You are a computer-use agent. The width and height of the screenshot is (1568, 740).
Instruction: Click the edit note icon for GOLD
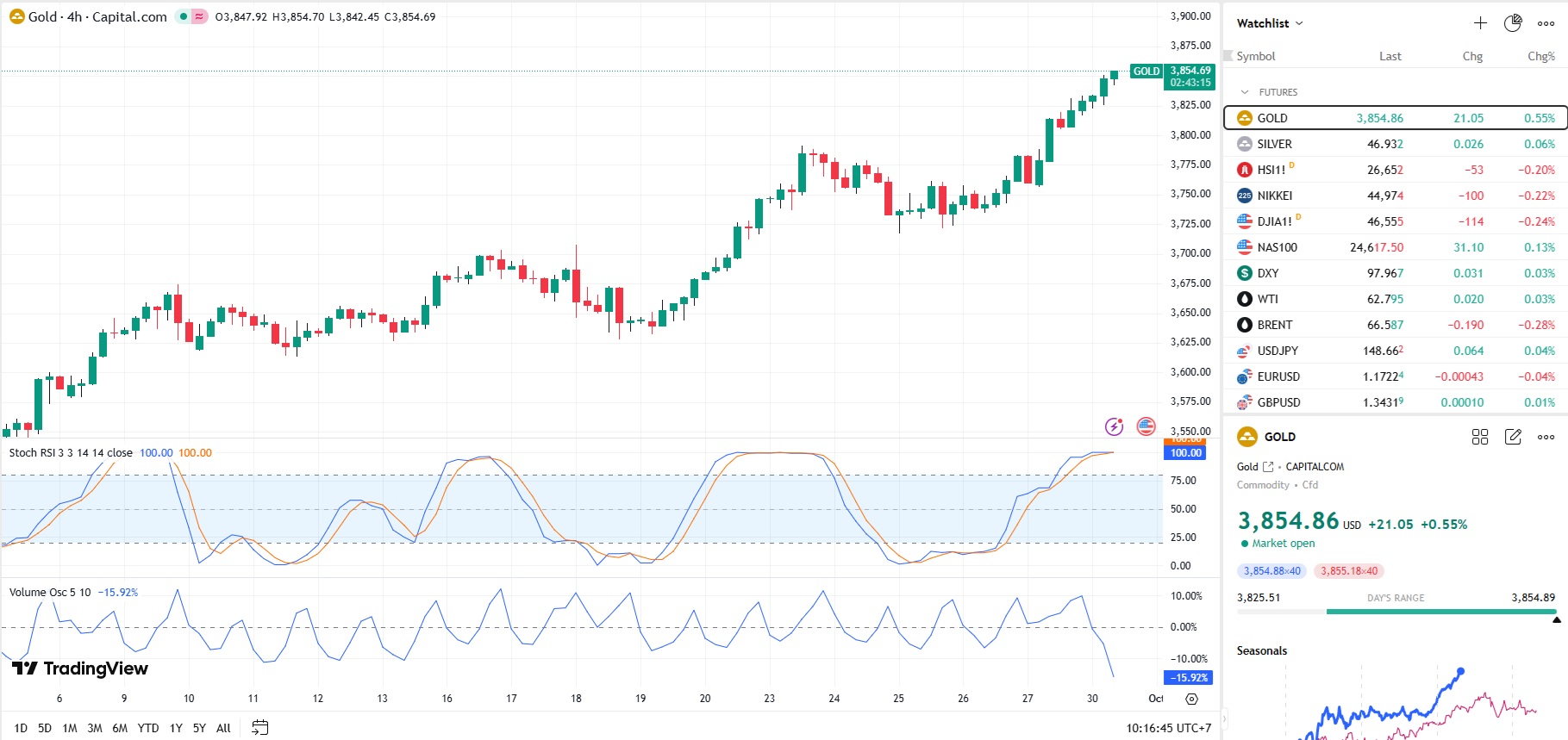click(x=1513, y=437)
